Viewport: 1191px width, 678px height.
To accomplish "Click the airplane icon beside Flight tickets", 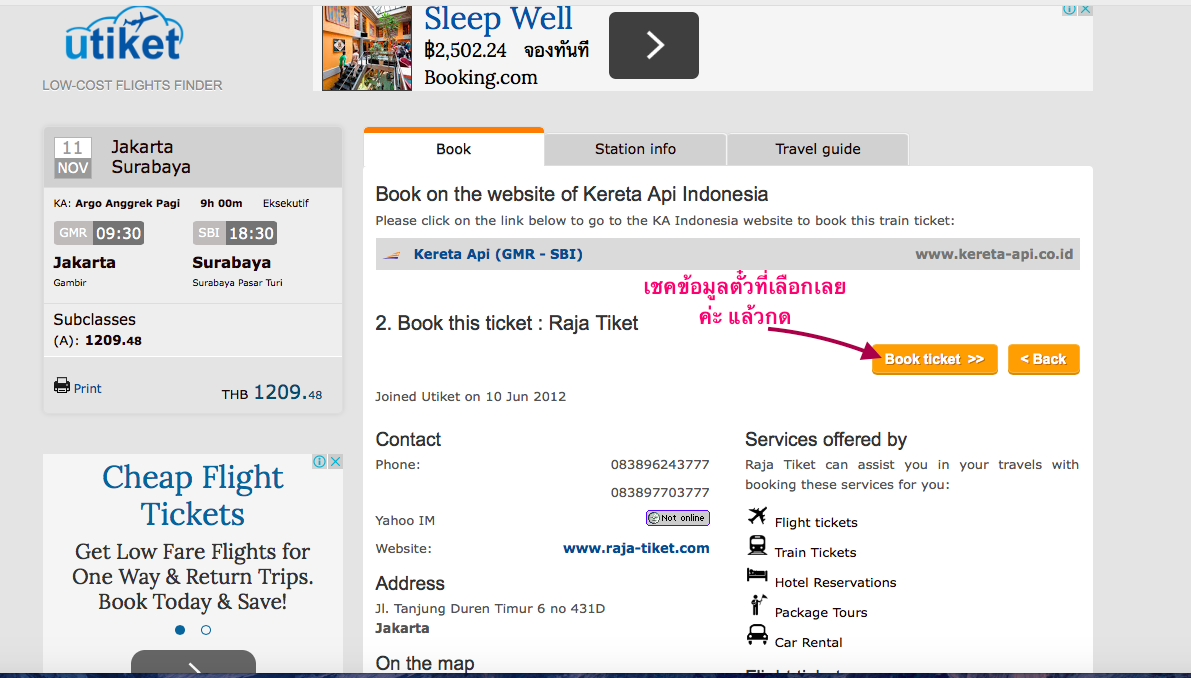I will [757, 516].
